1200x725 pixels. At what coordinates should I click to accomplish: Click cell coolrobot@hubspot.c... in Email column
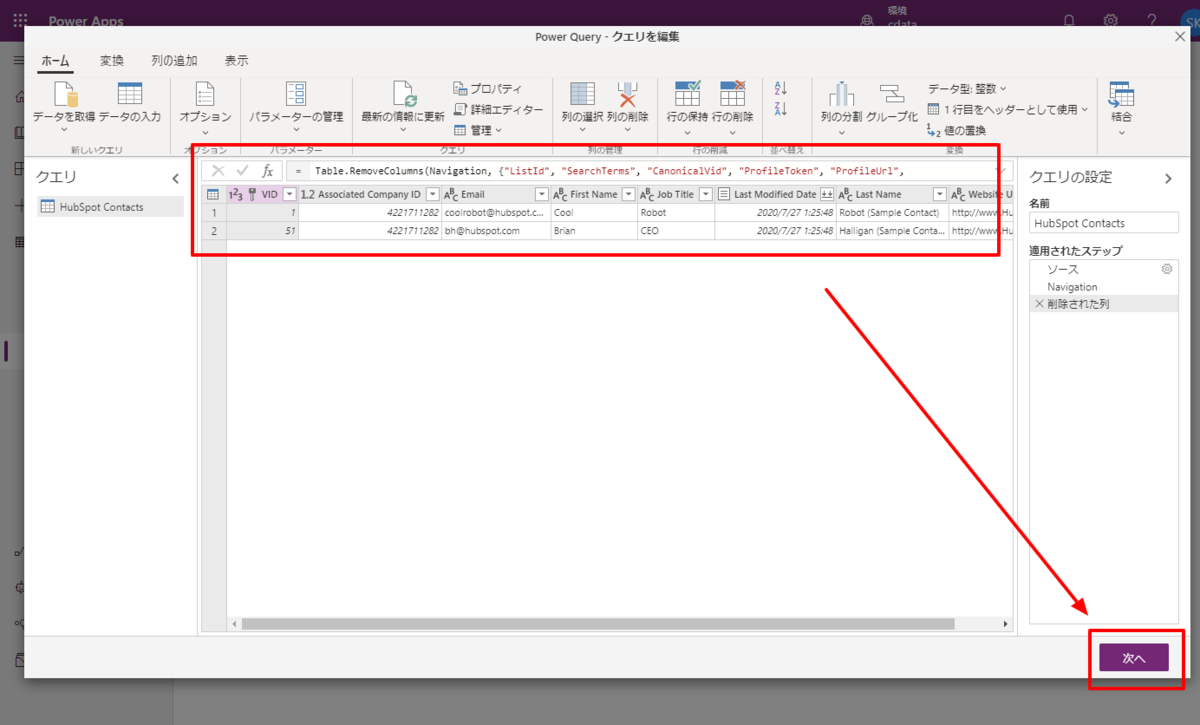(x=495, y=212)
